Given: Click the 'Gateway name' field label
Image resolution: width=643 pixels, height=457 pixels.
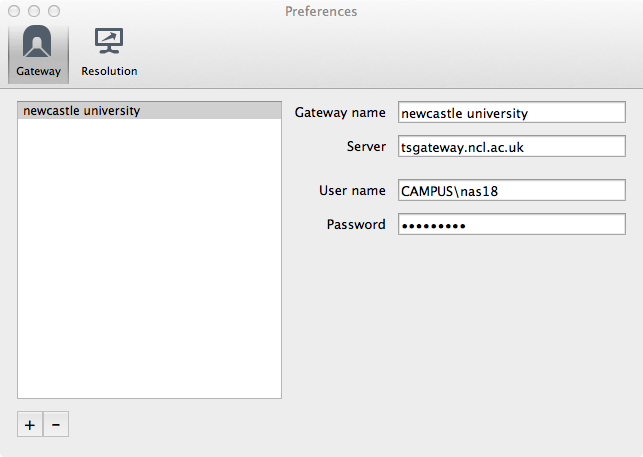Looking at the screenshot, I should tap(340, 113).
